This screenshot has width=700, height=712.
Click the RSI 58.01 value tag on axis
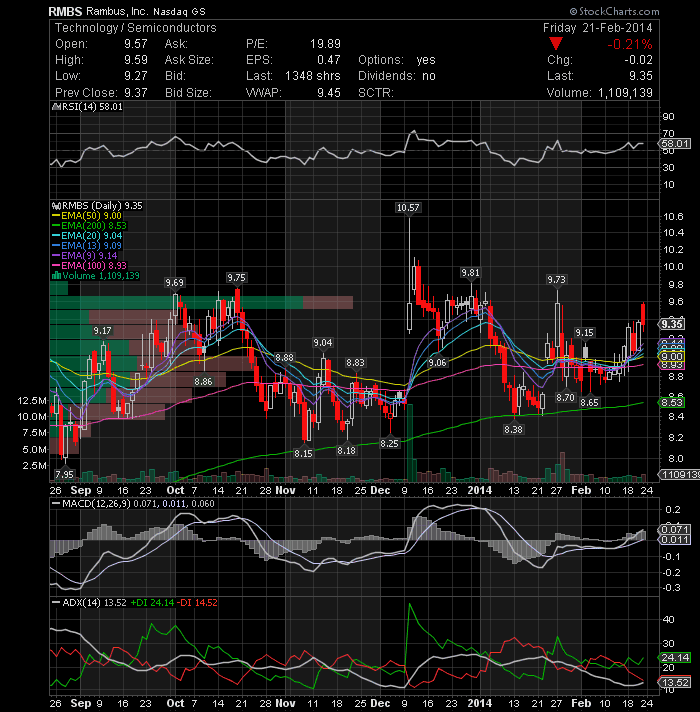tap(675, 143)
